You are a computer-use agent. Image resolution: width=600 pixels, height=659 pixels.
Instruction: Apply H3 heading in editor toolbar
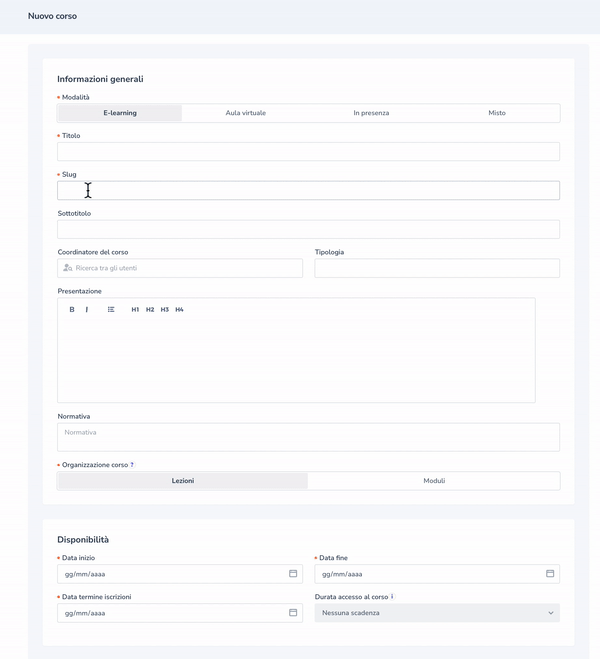[165, 310]
